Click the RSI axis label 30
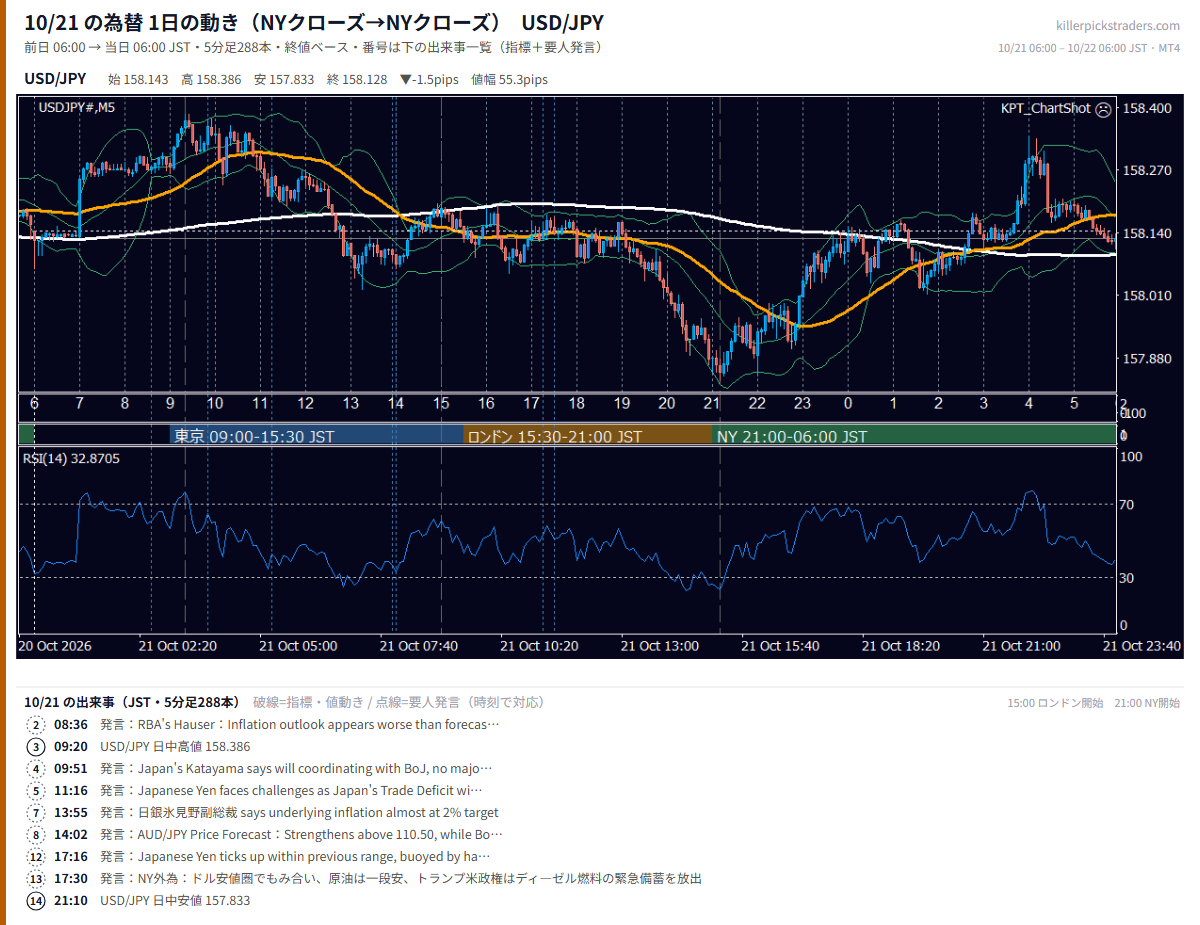Screen dimensions: 1200x925 tap(1126, 578)
